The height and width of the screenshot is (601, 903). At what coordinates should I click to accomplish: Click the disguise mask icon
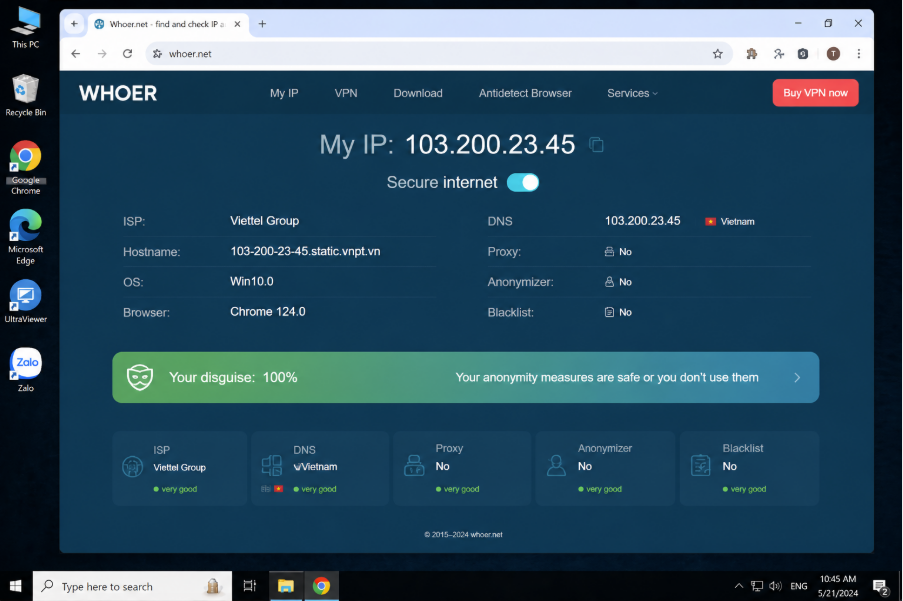(140, 378)
